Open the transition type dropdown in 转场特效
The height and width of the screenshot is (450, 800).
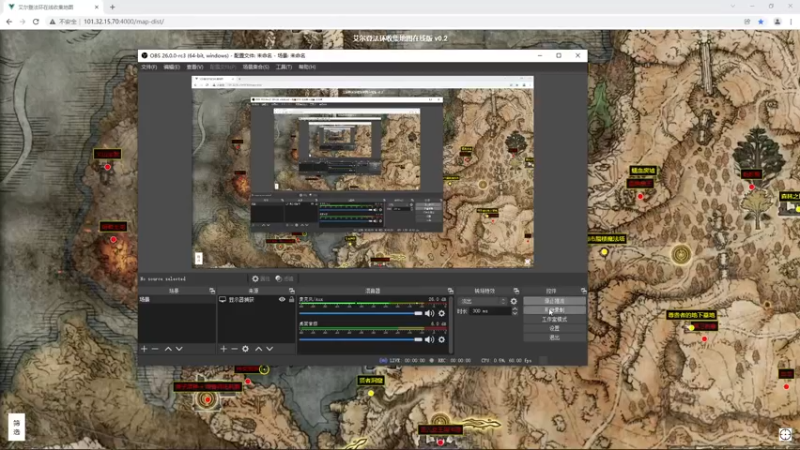point(482,302)
